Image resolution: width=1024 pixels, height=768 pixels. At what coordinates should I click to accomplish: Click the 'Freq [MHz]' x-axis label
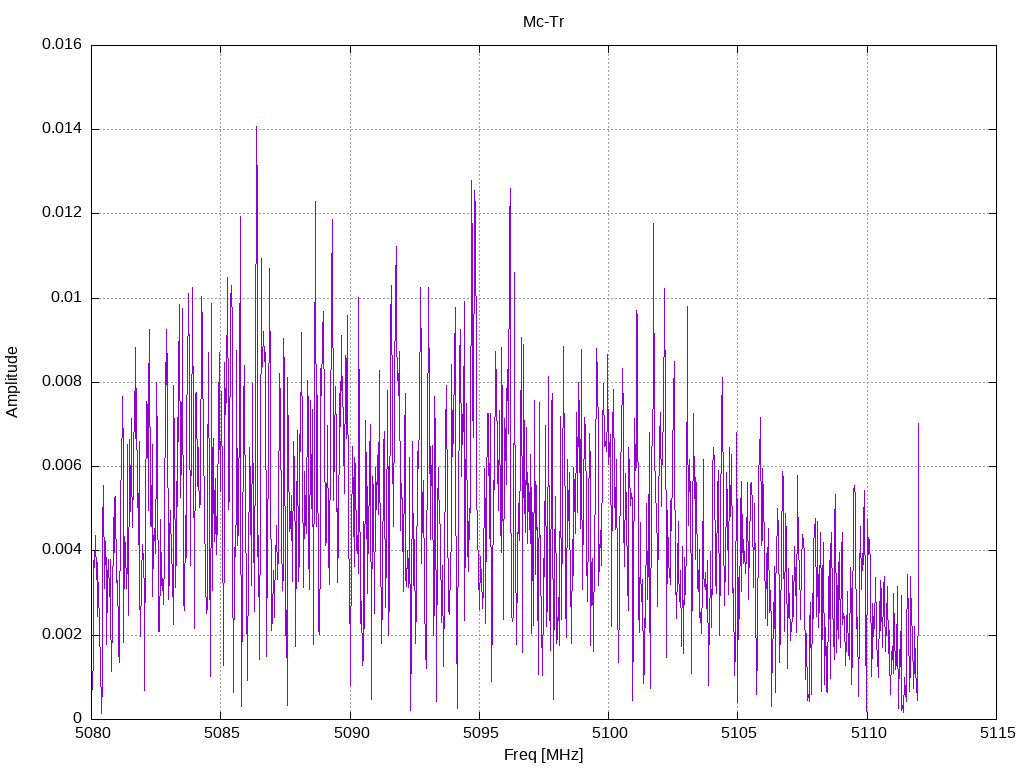click(x=543, y=755)
